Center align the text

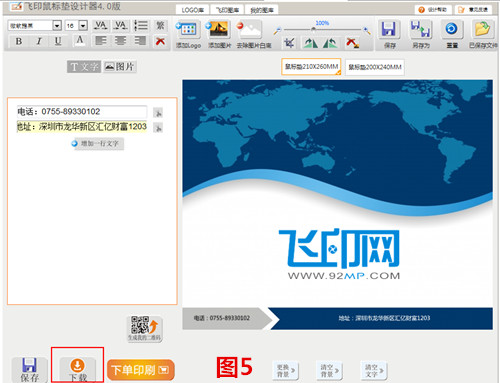[120, 41]
